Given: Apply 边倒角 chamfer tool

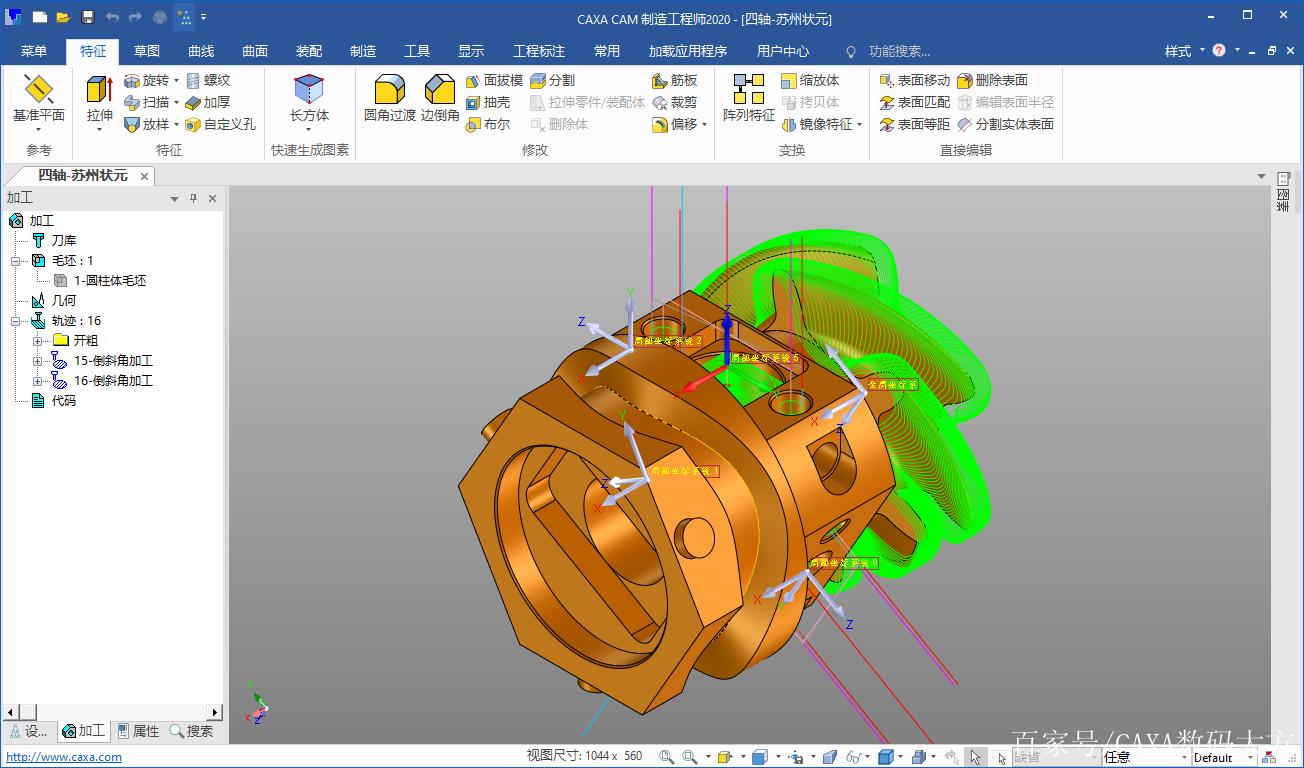Looking at the screenshot, I should tap(440, 98).
